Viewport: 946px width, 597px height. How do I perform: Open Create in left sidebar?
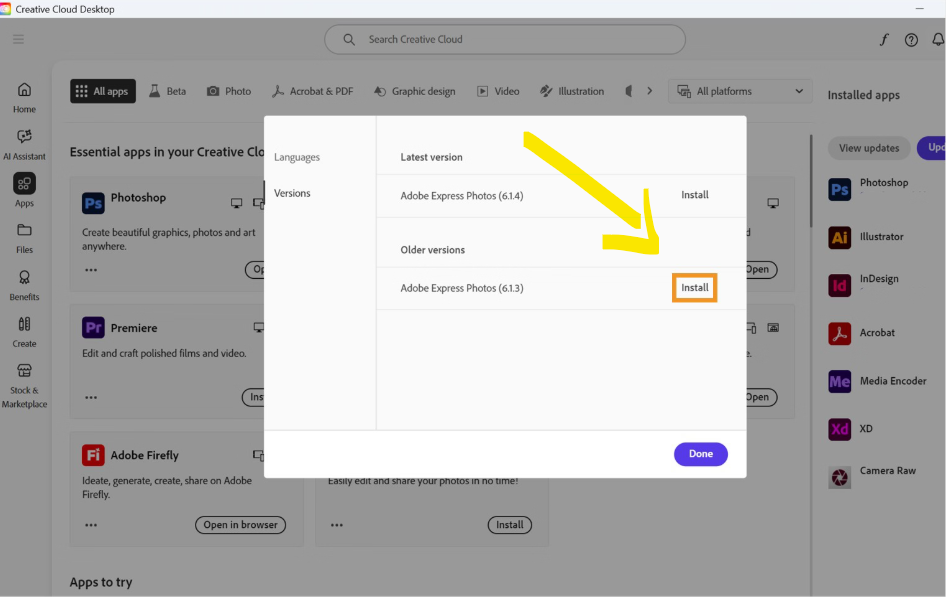(24, 332)
